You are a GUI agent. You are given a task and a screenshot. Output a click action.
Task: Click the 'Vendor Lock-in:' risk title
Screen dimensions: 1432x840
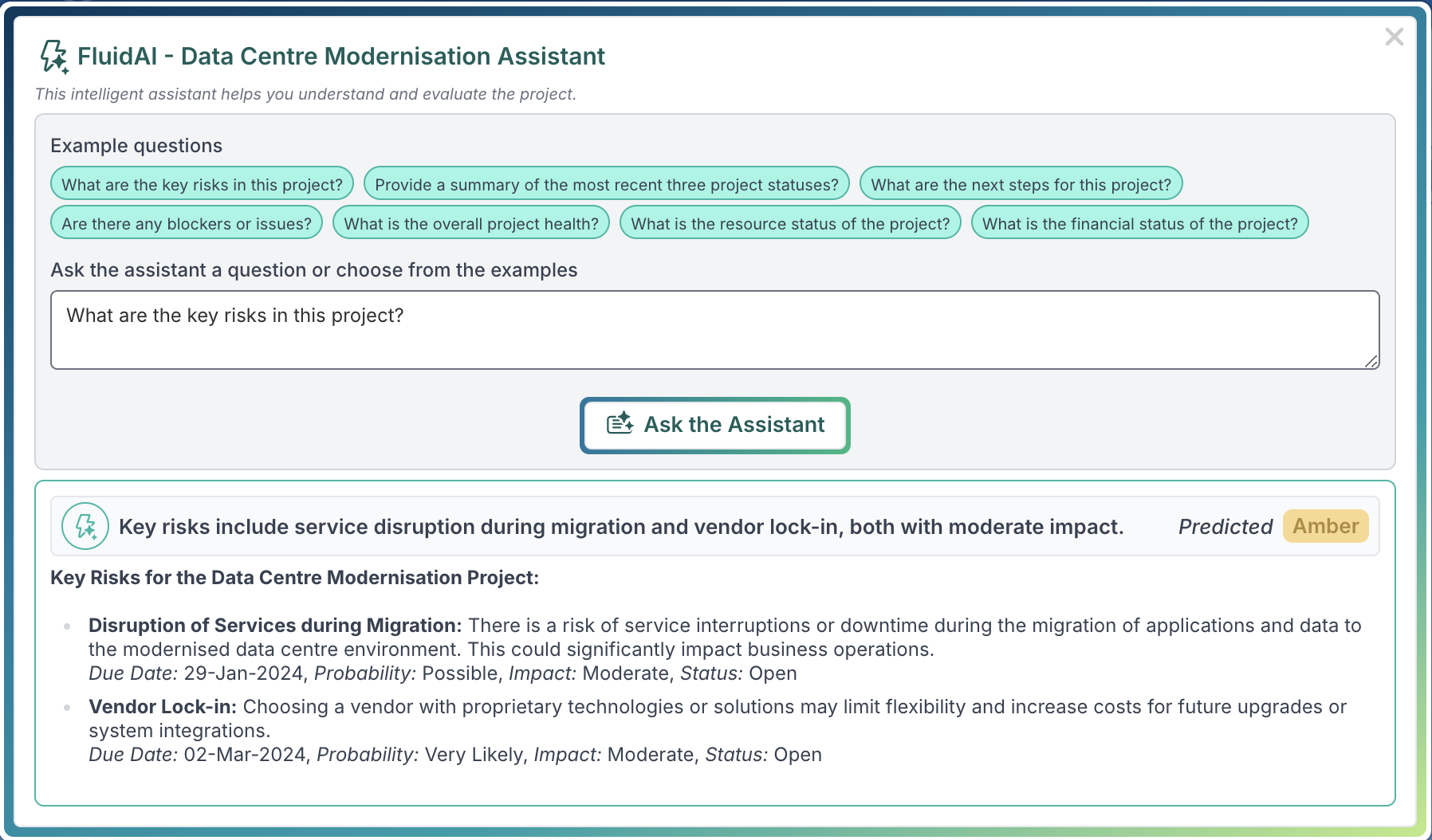click(x=163, y=707)
